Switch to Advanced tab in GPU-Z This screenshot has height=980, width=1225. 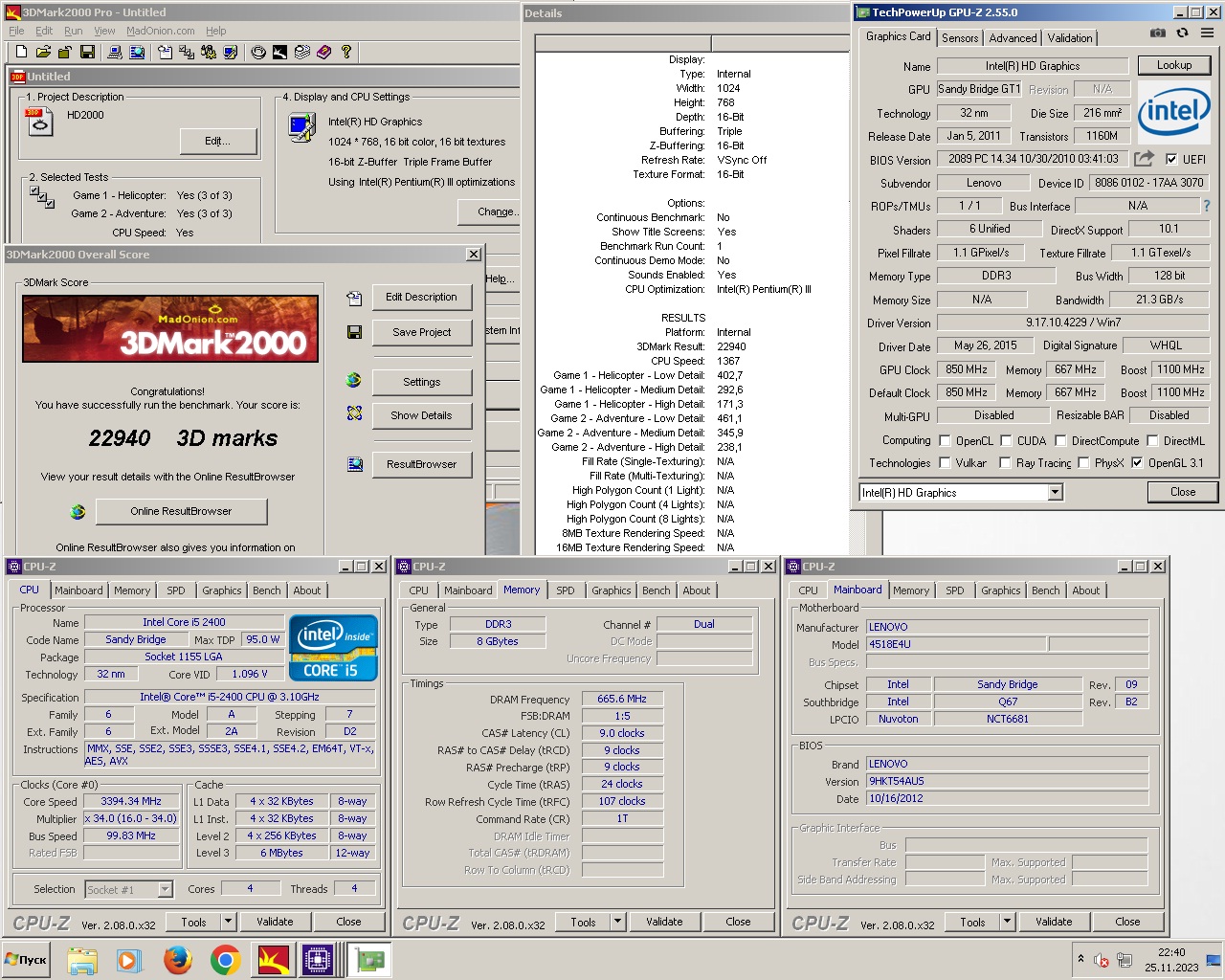(1013, 38)
